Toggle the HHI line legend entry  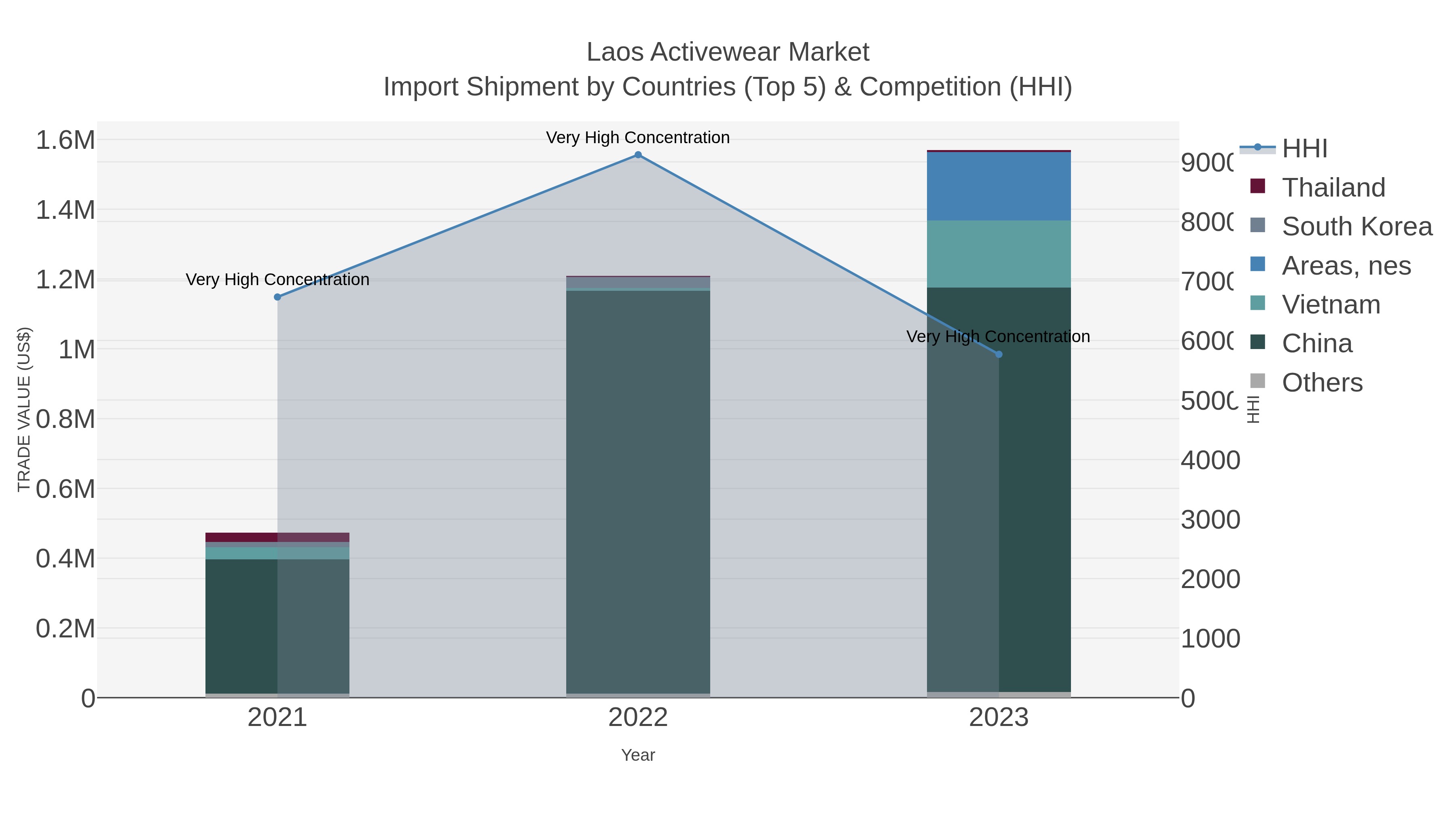[1283, 149]
